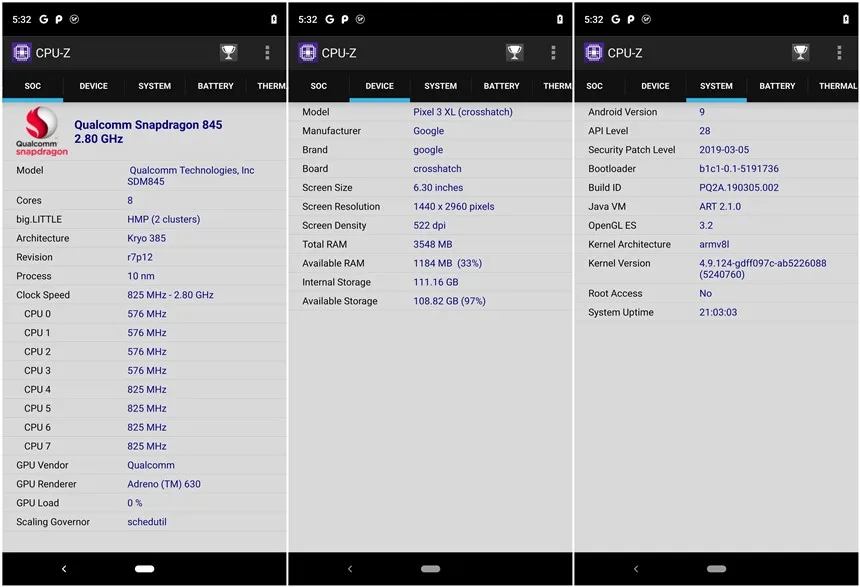860x587 pixels.
Task: Switch to DEVICE tab in the first screen
Action: pyautogui.click(x=93, y=86)
